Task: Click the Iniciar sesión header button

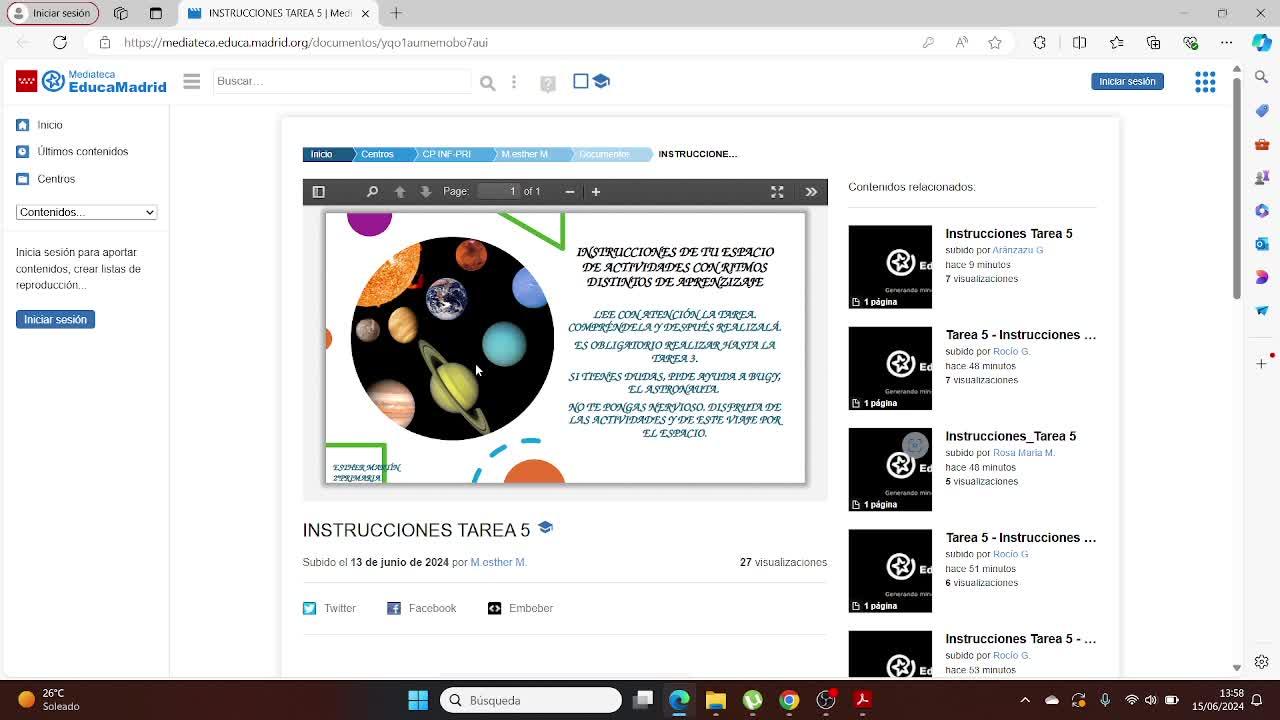Action: point(1127,81)
